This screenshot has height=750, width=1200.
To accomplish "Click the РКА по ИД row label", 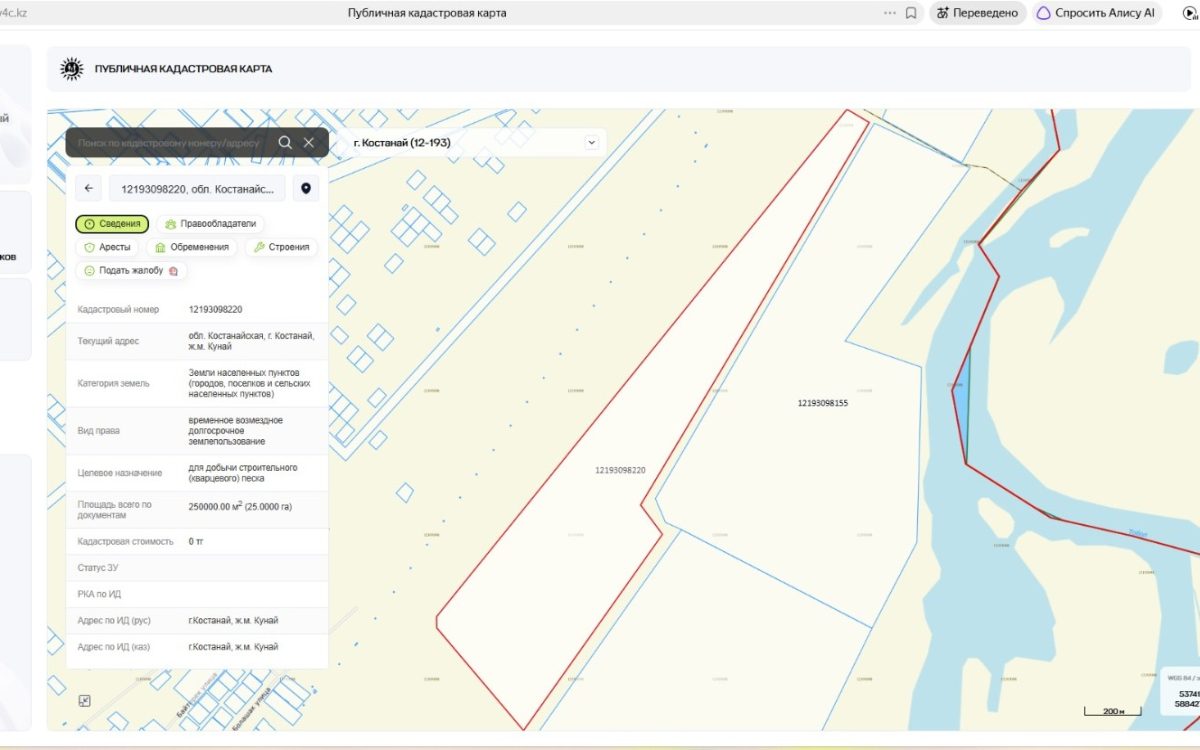I will pyautogui.click(x=99, y=594).
